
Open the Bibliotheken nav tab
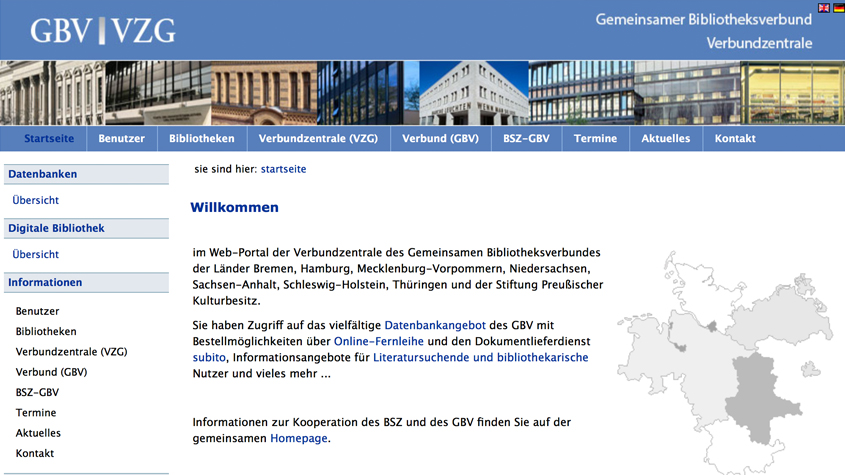pyautogui.click(x=202, y=139)
